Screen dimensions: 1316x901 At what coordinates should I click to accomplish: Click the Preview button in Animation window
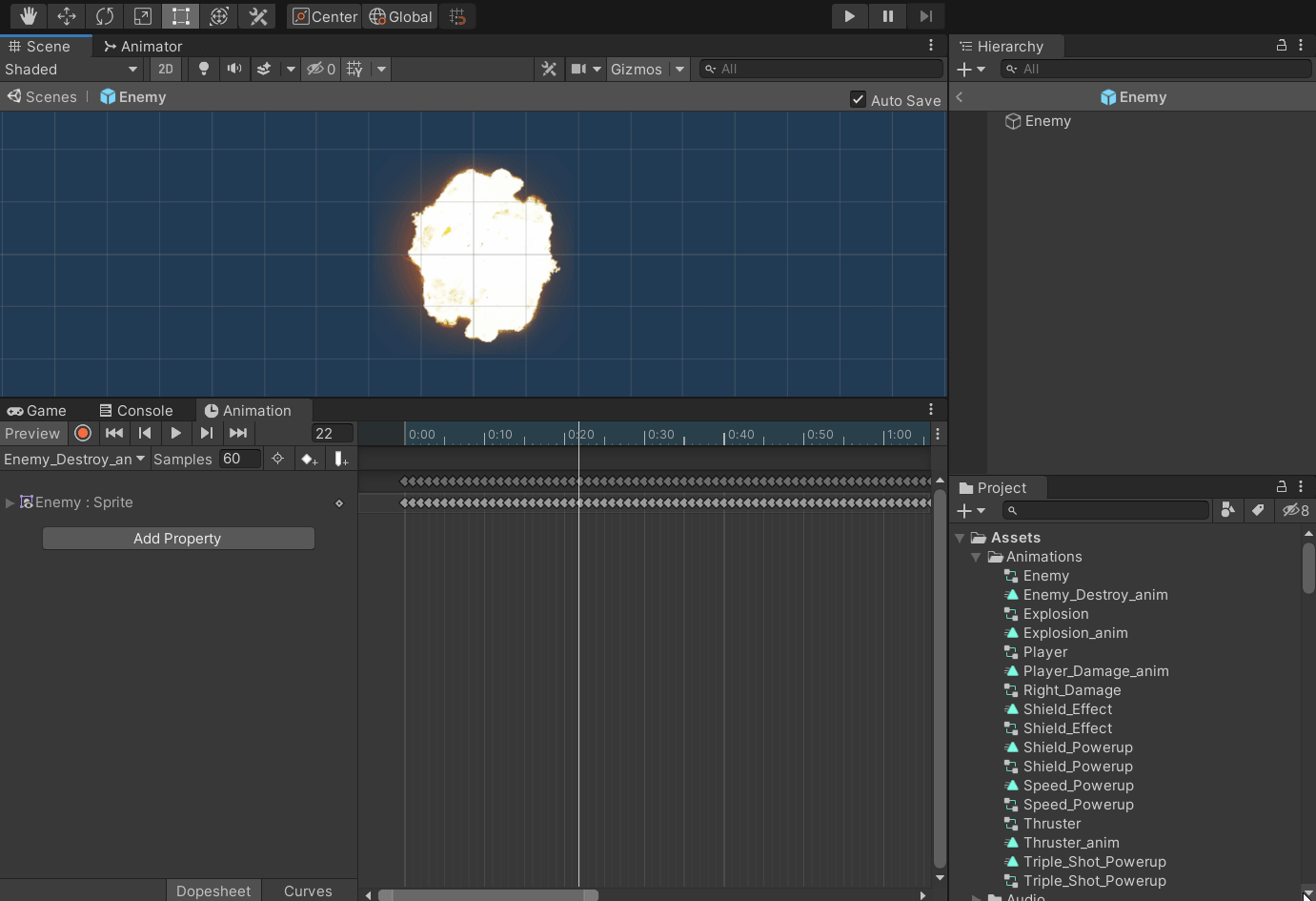click(32, 433)
